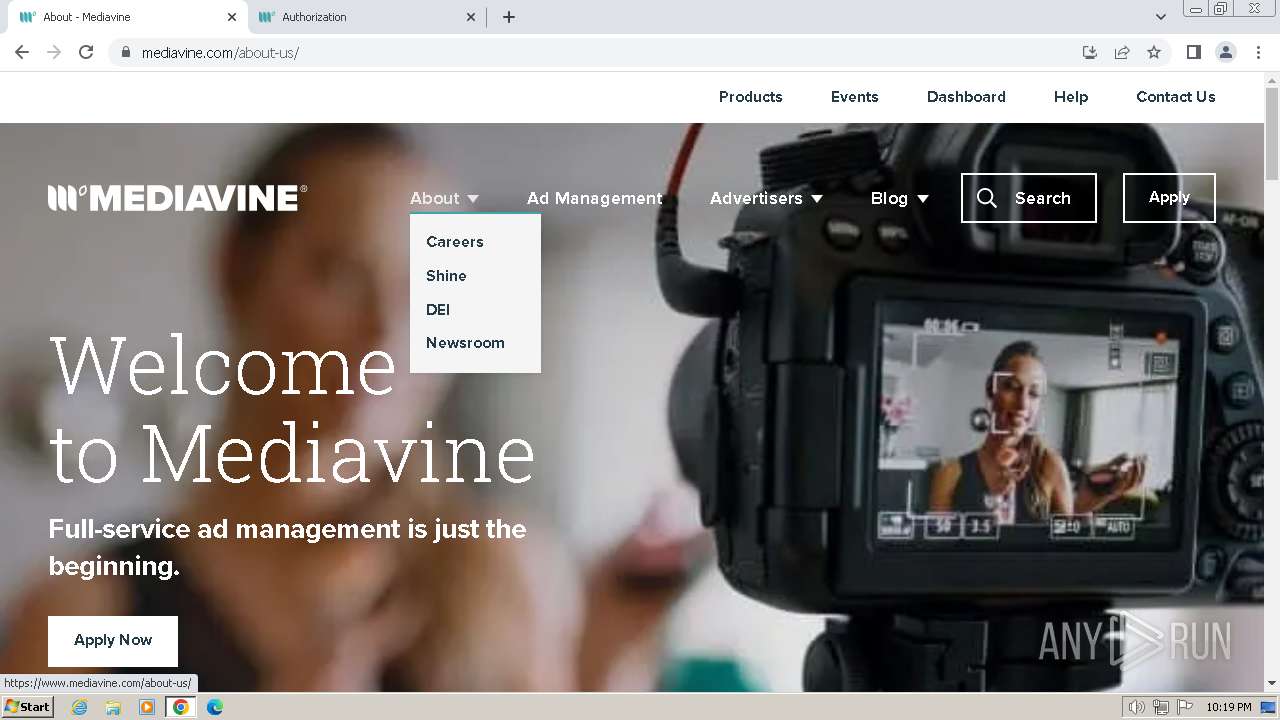Screen dimensions: 1280x720
Task: Open a new tab with plus button
Action: click(508, 17)
